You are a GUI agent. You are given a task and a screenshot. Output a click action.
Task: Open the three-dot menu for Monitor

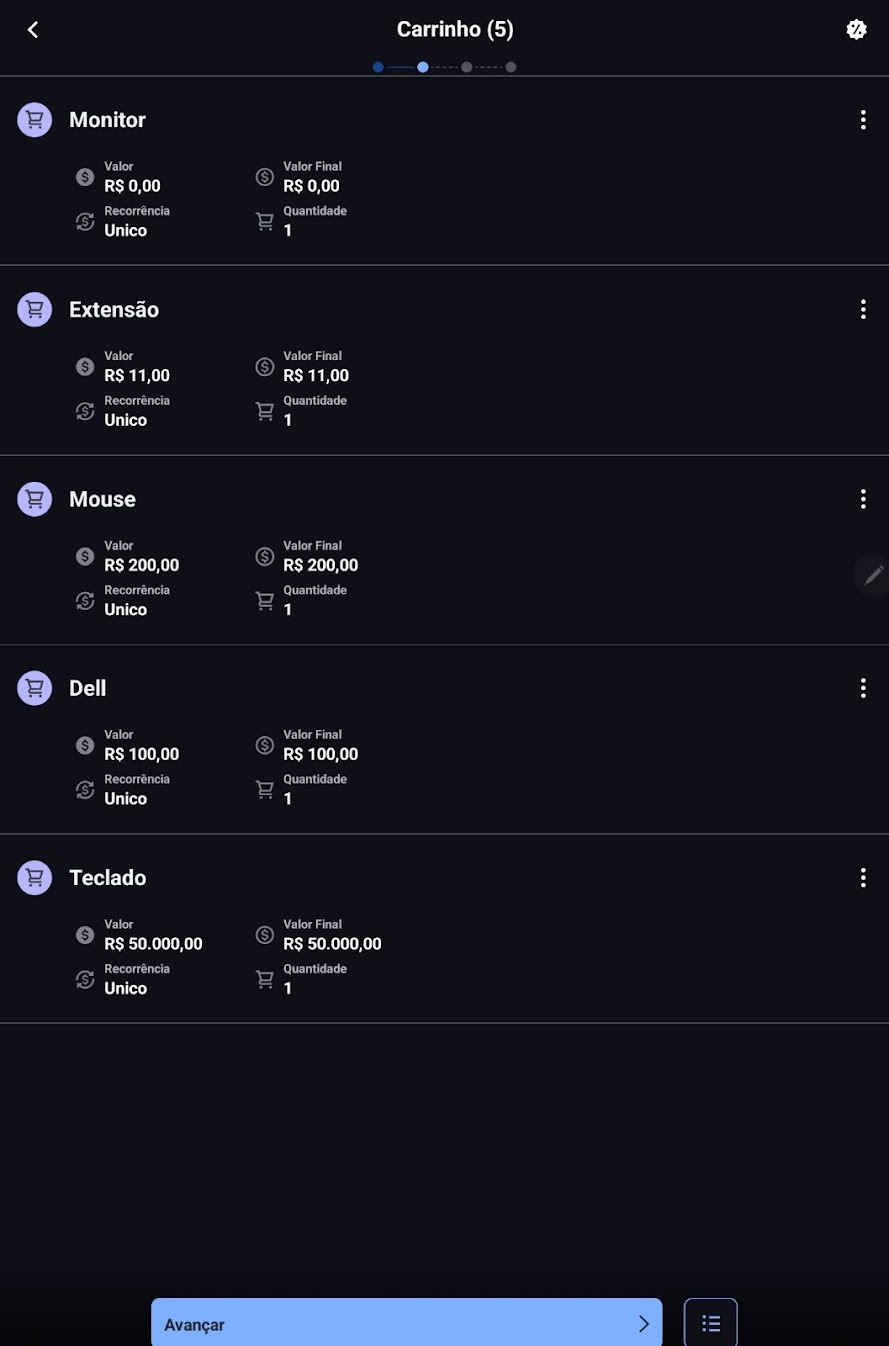(863, 120)
